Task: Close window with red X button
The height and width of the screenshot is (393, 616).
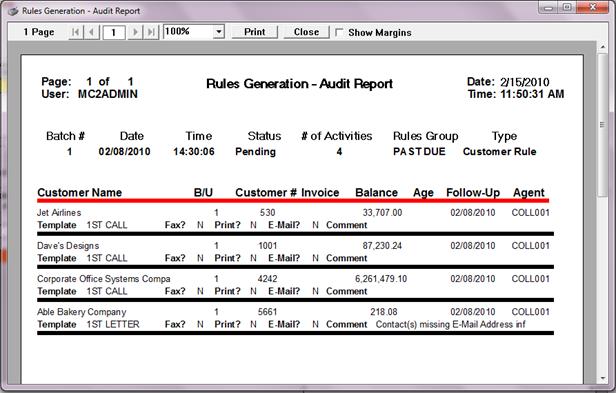Action: point(593,7)
